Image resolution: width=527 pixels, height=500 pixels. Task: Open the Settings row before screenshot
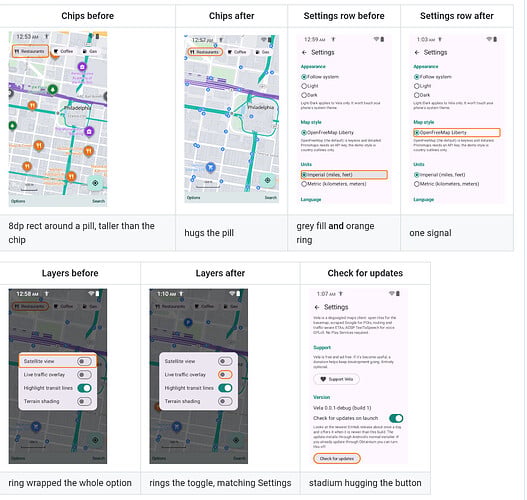point(344,119)
